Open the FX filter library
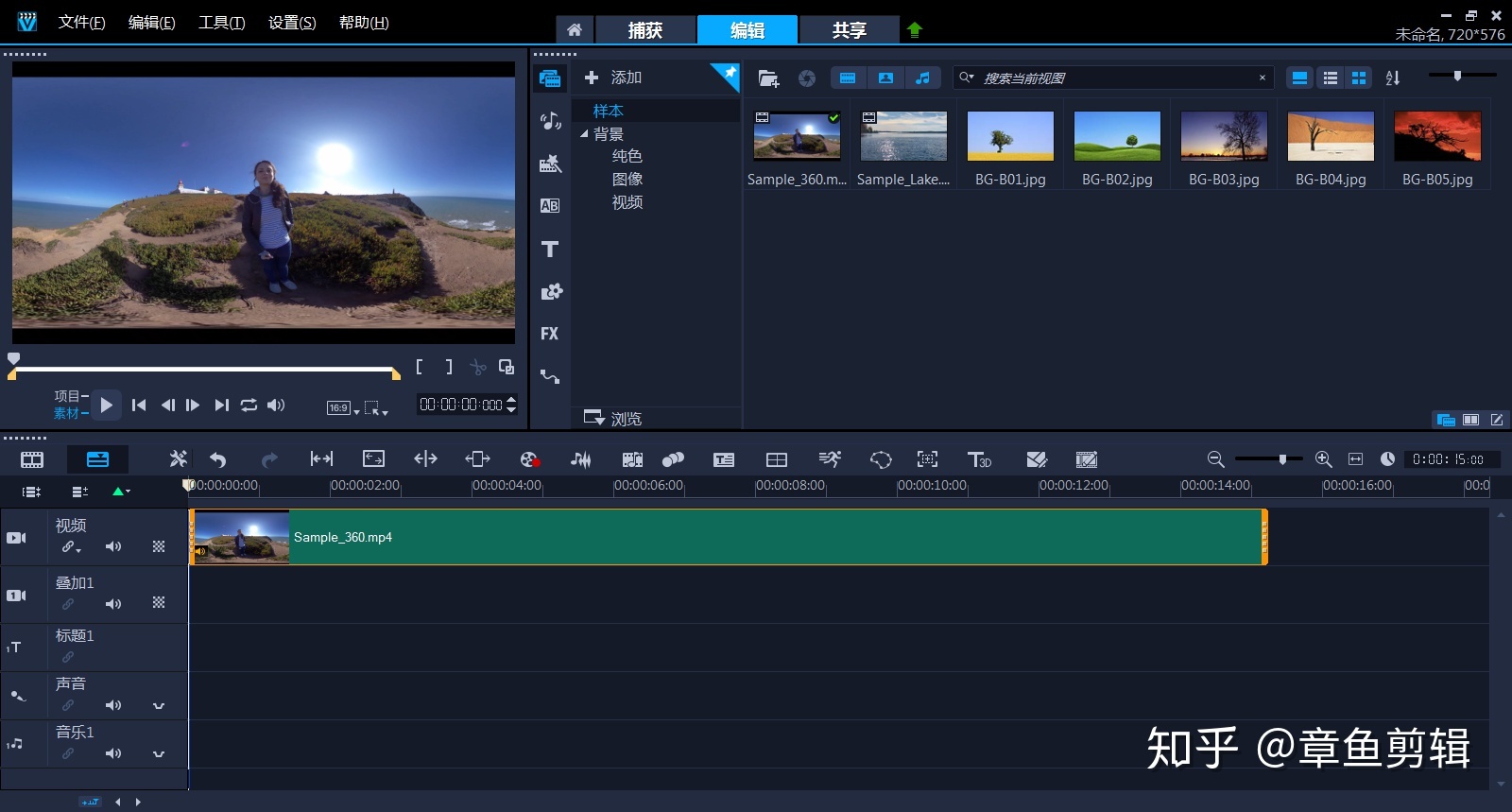 (x=550, y=334)
